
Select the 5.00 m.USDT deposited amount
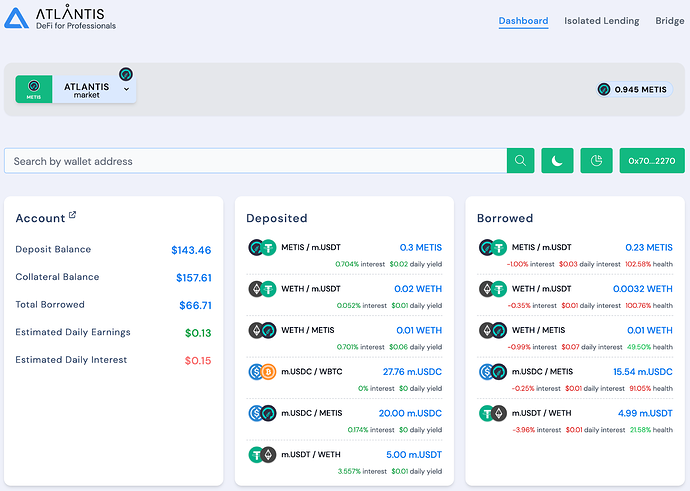point(414,454)
